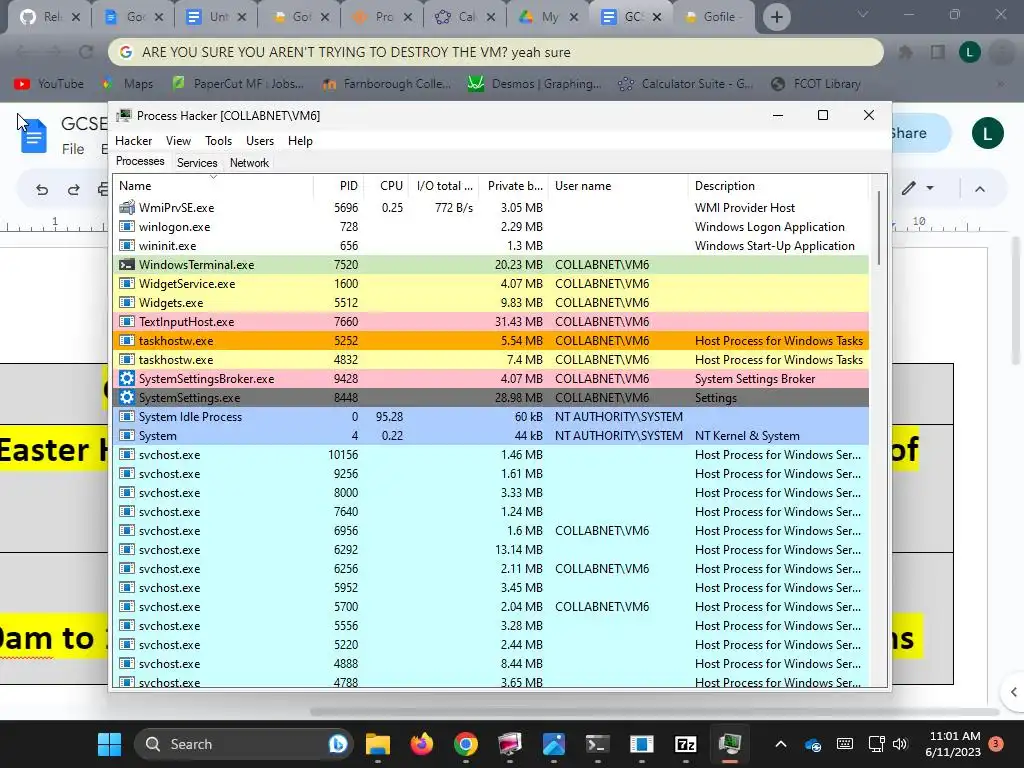
Task: Open Process Hacker taskbar icon
Action: pyautogui.click(x=729, y=744)
